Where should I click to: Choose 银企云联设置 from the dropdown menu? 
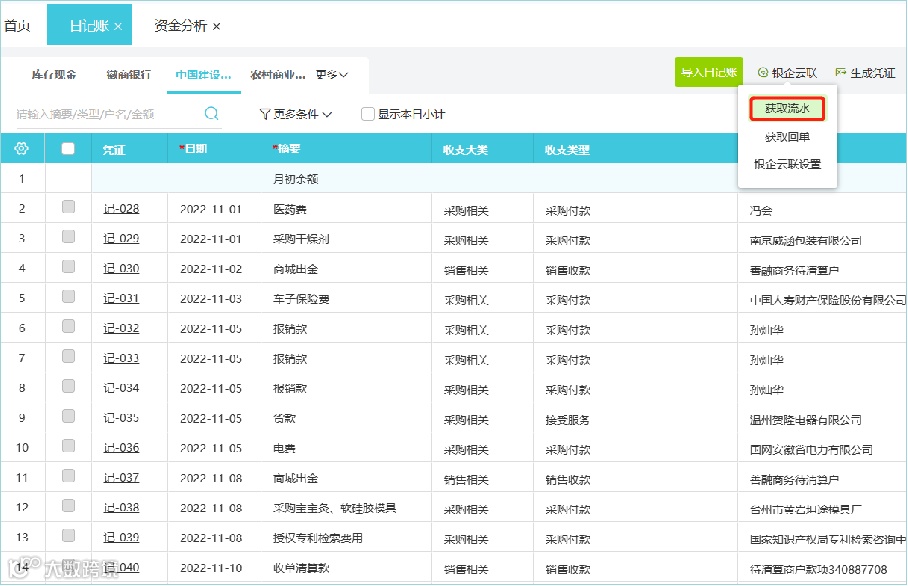[787, 164]
